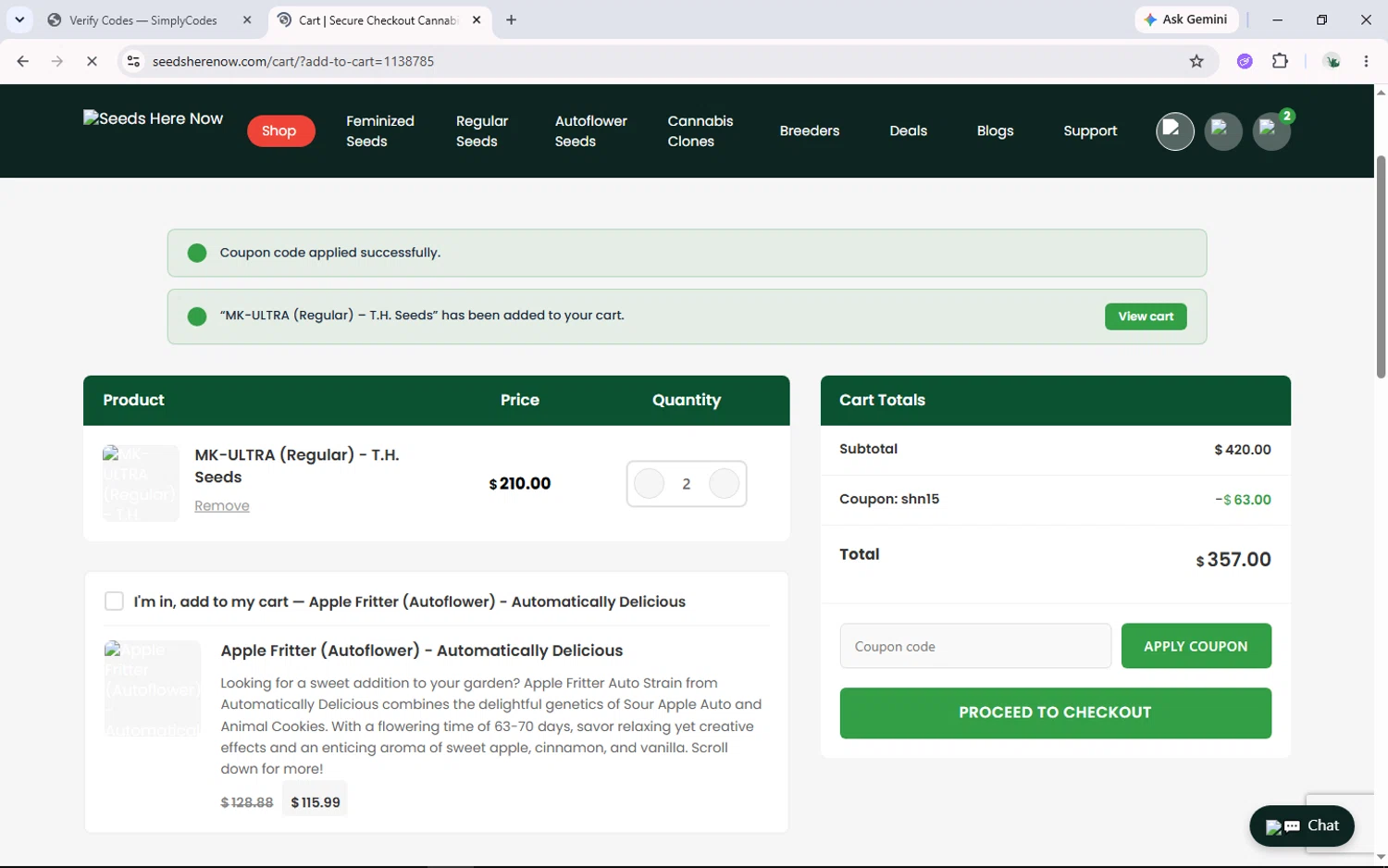Open the cart icon with badge 2
The image size is (1388, 868).
coord(1271,131)
